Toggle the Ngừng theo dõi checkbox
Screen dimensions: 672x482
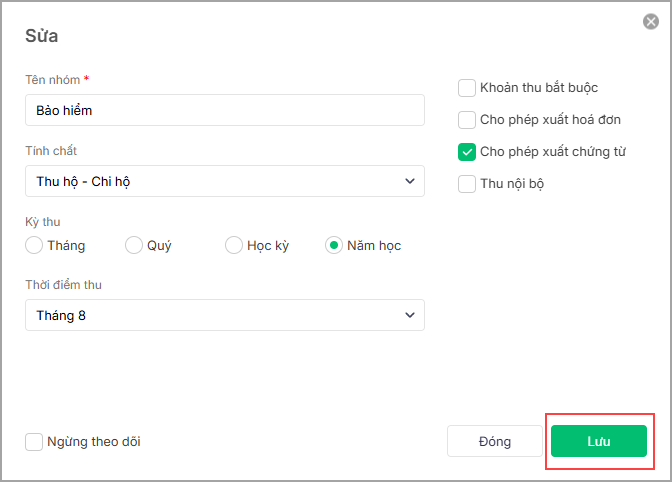coord(34,441)
